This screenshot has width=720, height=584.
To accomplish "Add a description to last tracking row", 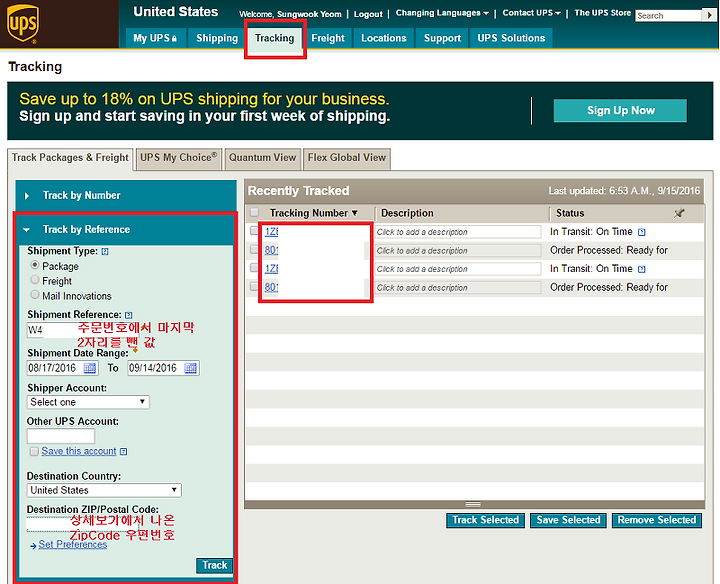I will click(458, 288).
